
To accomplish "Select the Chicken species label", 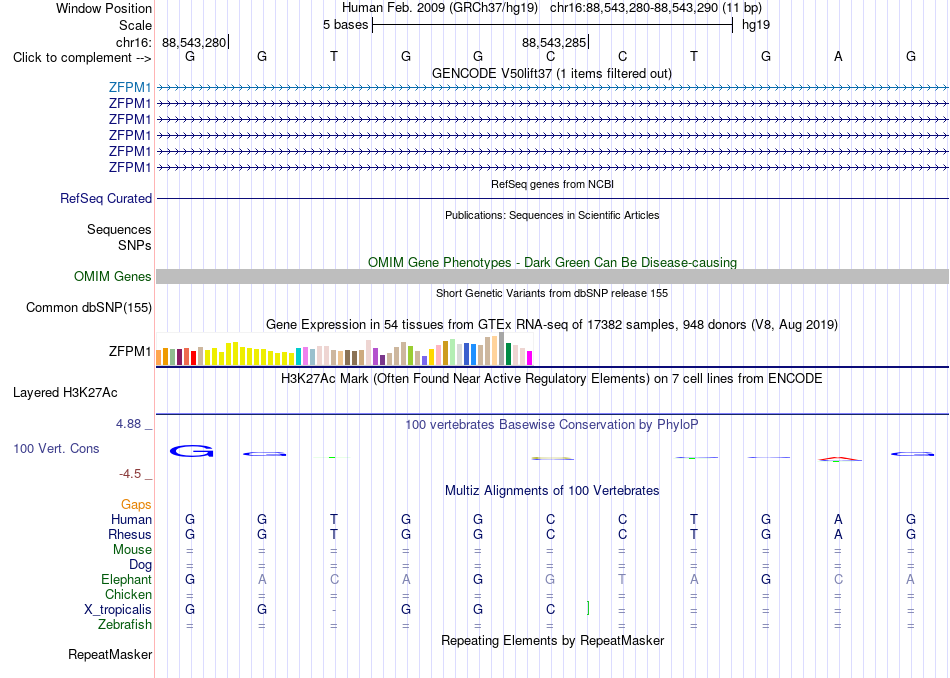I will click(x=128, y=594).
